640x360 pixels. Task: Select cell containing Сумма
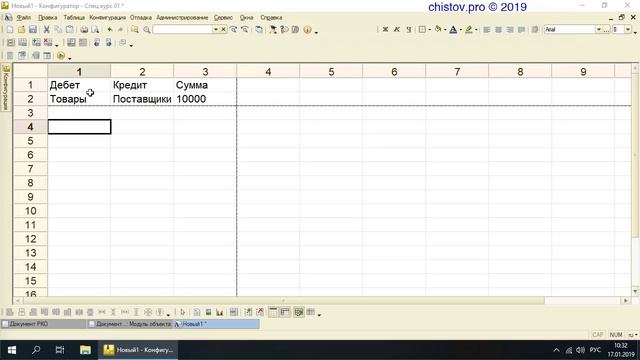click(204, 85)
